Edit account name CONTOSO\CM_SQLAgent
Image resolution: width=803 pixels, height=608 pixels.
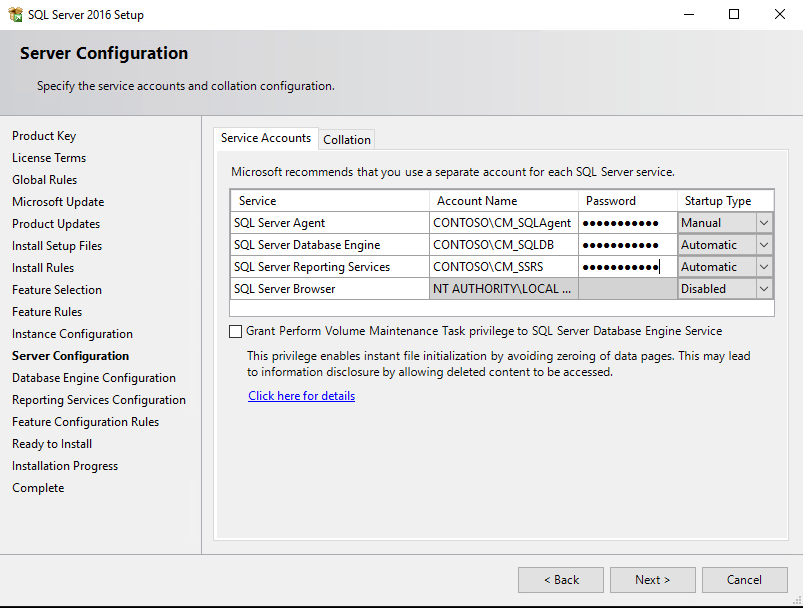pyautogui.click(x=504, y=223)
